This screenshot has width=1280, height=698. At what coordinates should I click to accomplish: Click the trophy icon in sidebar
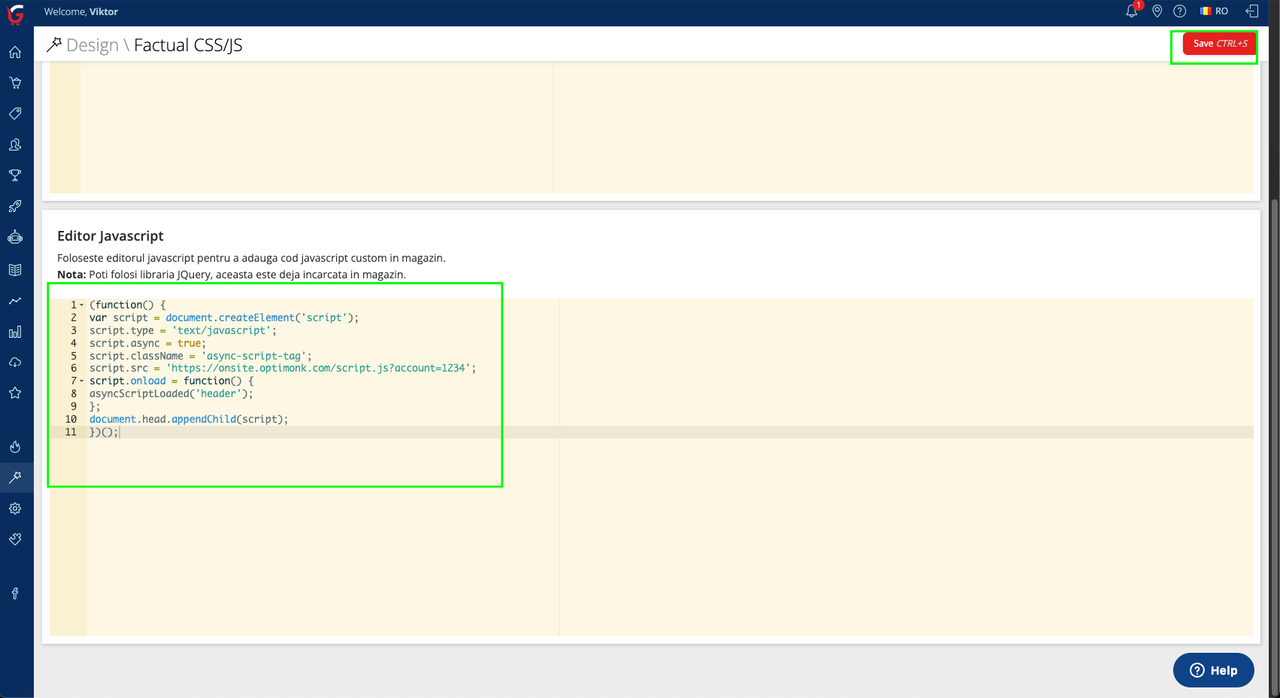coord(15,176)
